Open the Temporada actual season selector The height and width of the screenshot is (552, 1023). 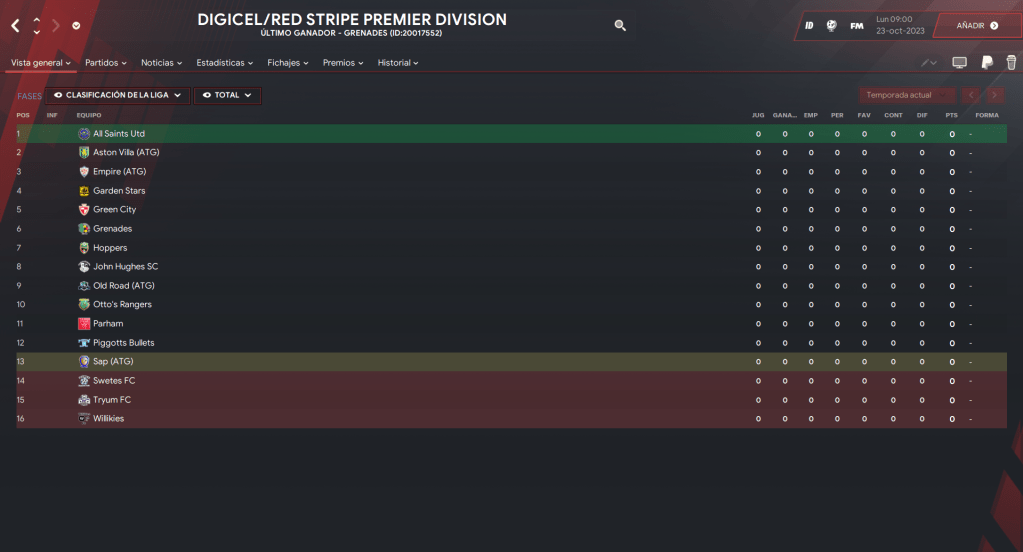click(905, 95)
